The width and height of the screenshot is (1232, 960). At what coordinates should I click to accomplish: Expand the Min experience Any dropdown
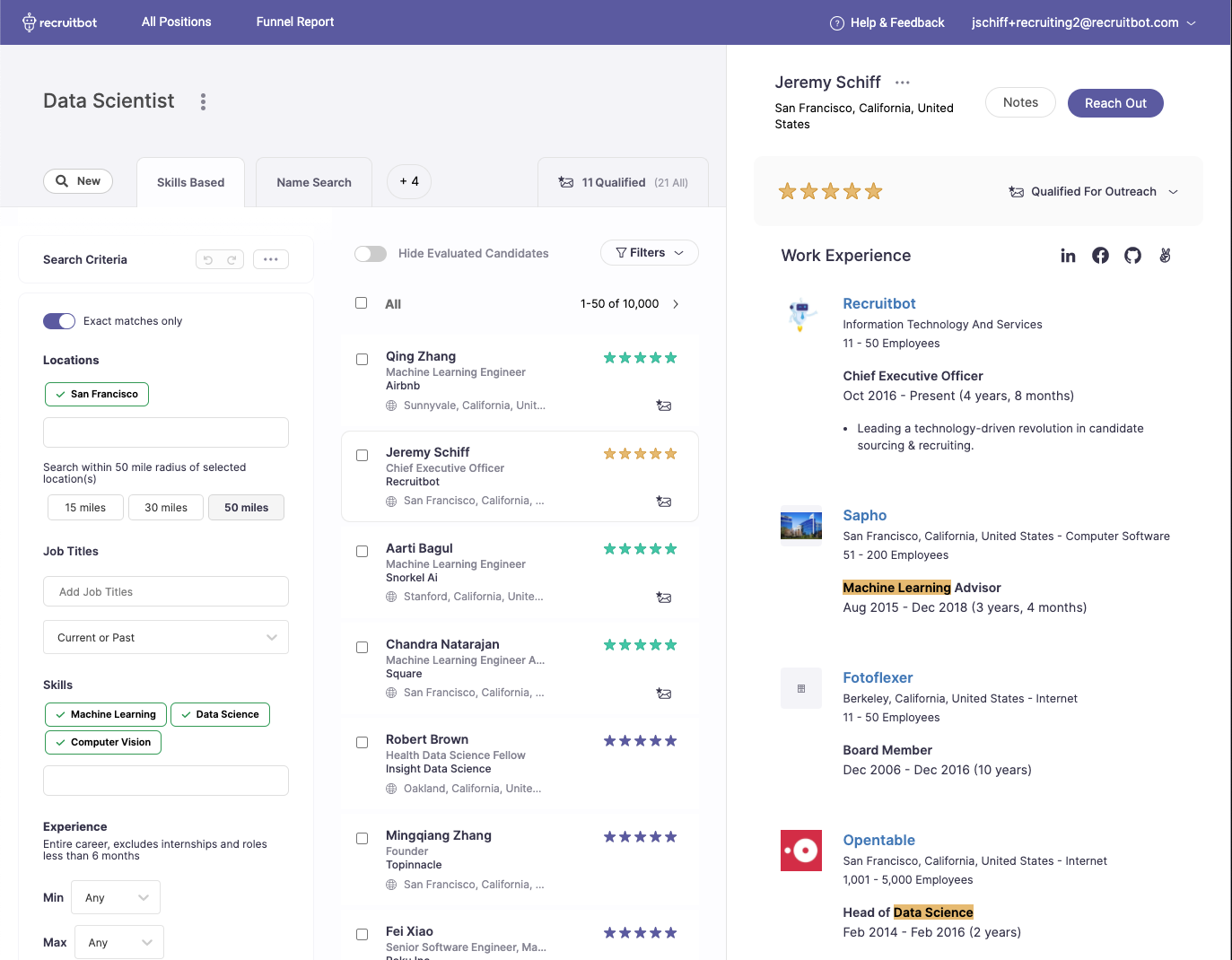pos(115,897)
